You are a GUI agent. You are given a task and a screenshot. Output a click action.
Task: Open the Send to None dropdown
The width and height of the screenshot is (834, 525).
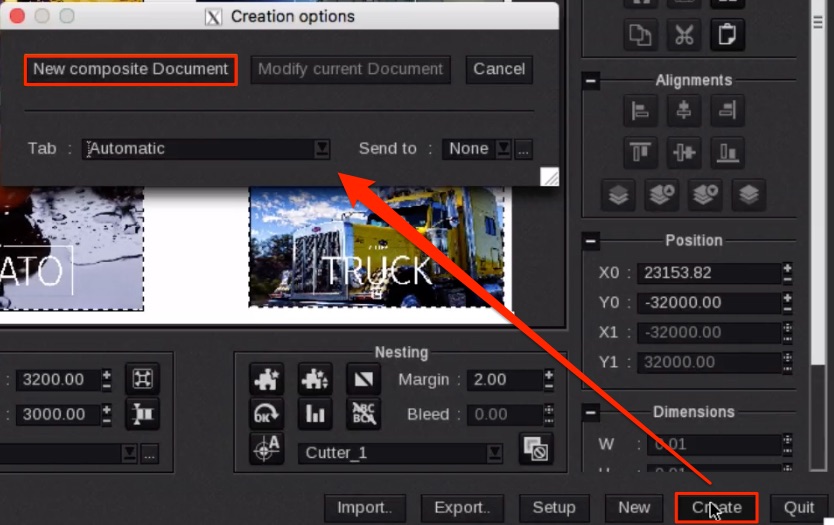[503, 148]
